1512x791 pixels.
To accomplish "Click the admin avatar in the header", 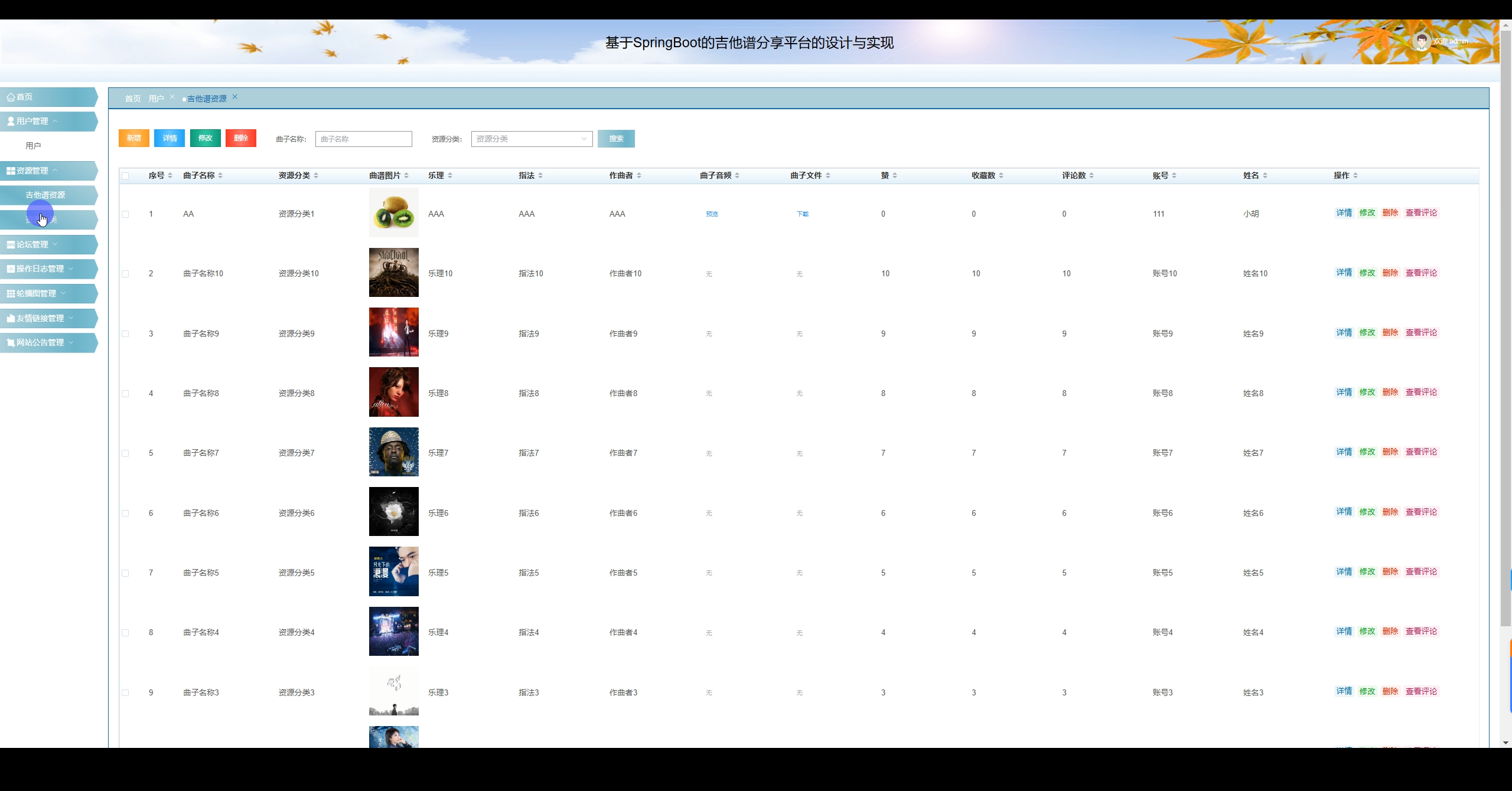I will tap(1422, 41).
